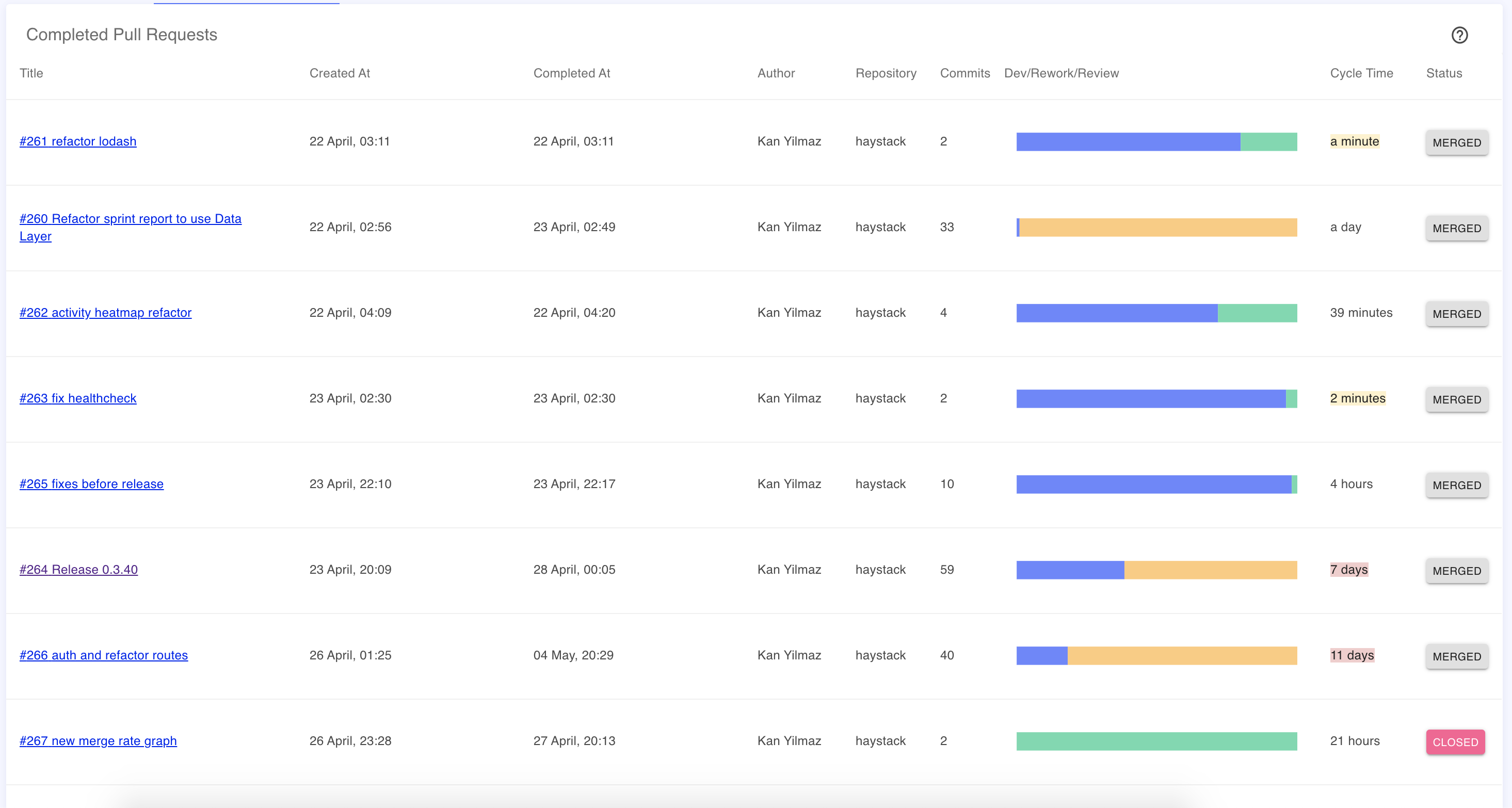Image resolution: width=1512 pixels, height=808 pixels.
Task: Click blue dev bar segment for #262
Action: click(1117, 313)
